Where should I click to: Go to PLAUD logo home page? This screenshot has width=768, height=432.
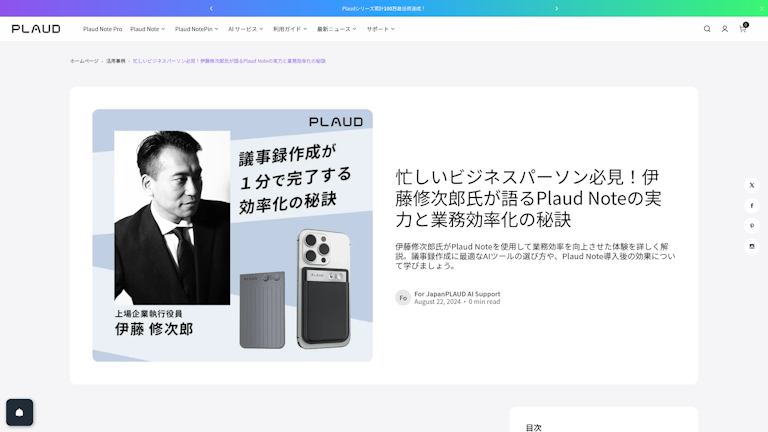pos(36,29)
